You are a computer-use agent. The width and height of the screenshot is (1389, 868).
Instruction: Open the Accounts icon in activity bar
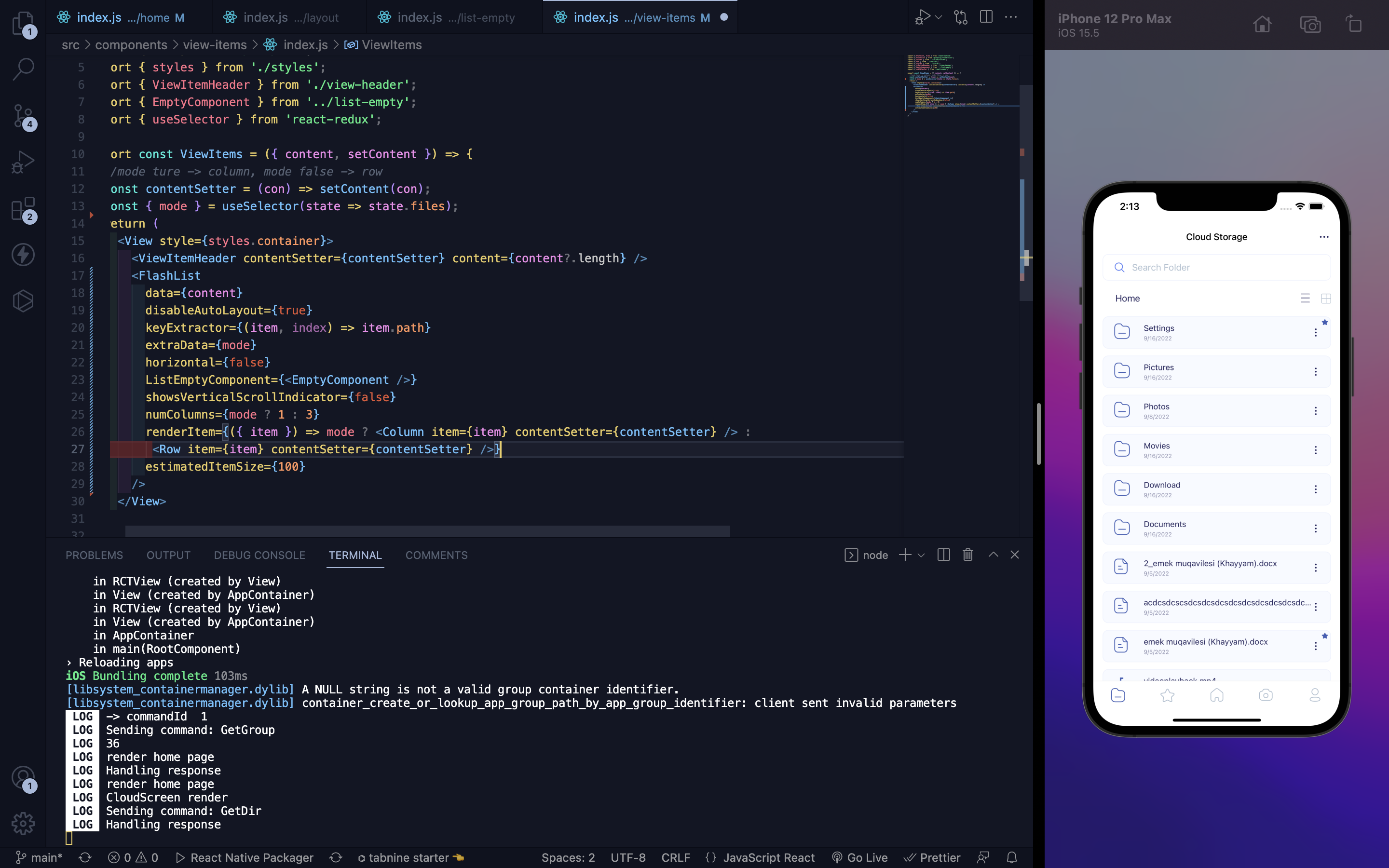click(x=23, y=778)
